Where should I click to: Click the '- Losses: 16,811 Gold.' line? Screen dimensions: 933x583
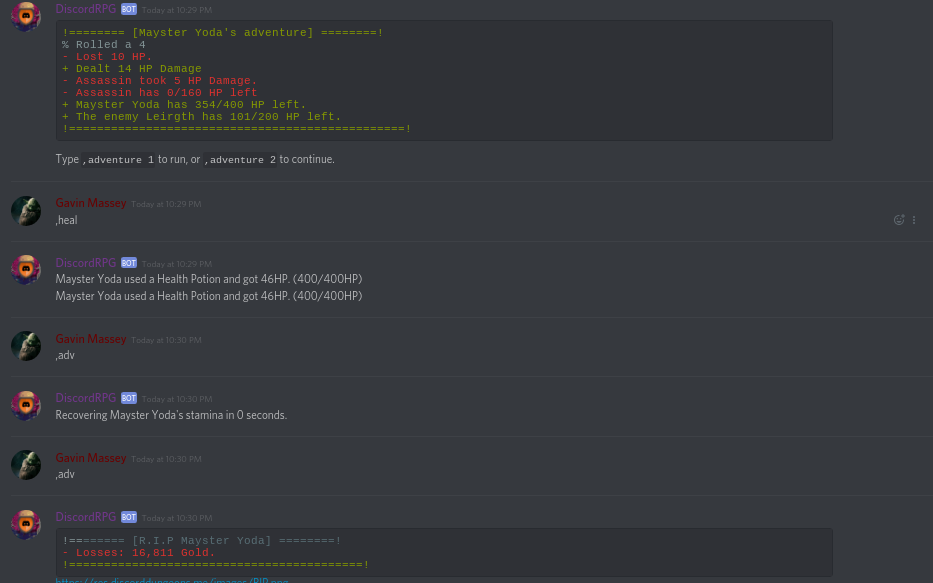[x=139, y=553]
